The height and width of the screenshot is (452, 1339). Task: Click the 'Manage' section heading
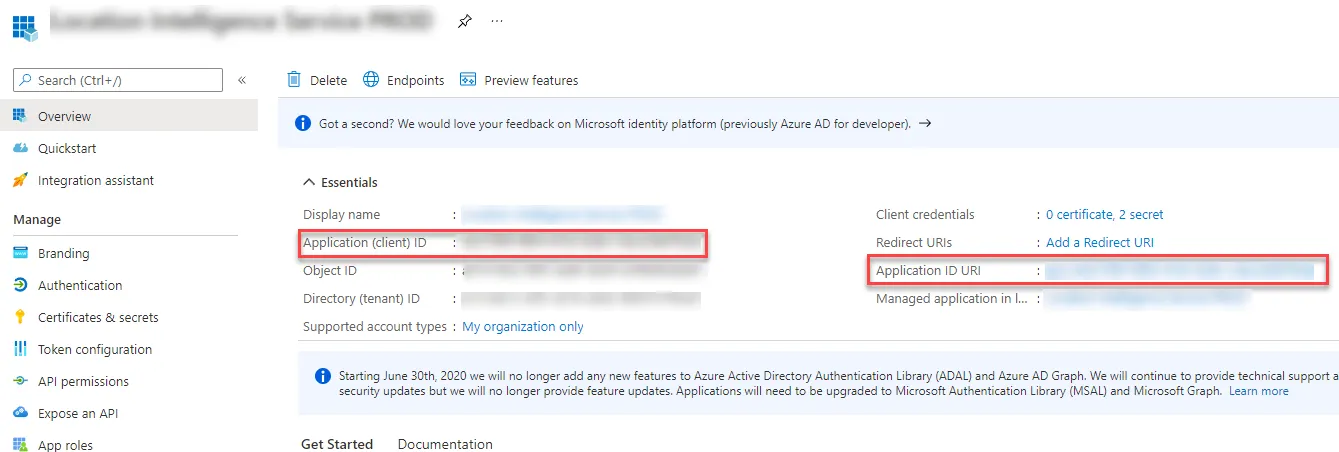point(37,219)
